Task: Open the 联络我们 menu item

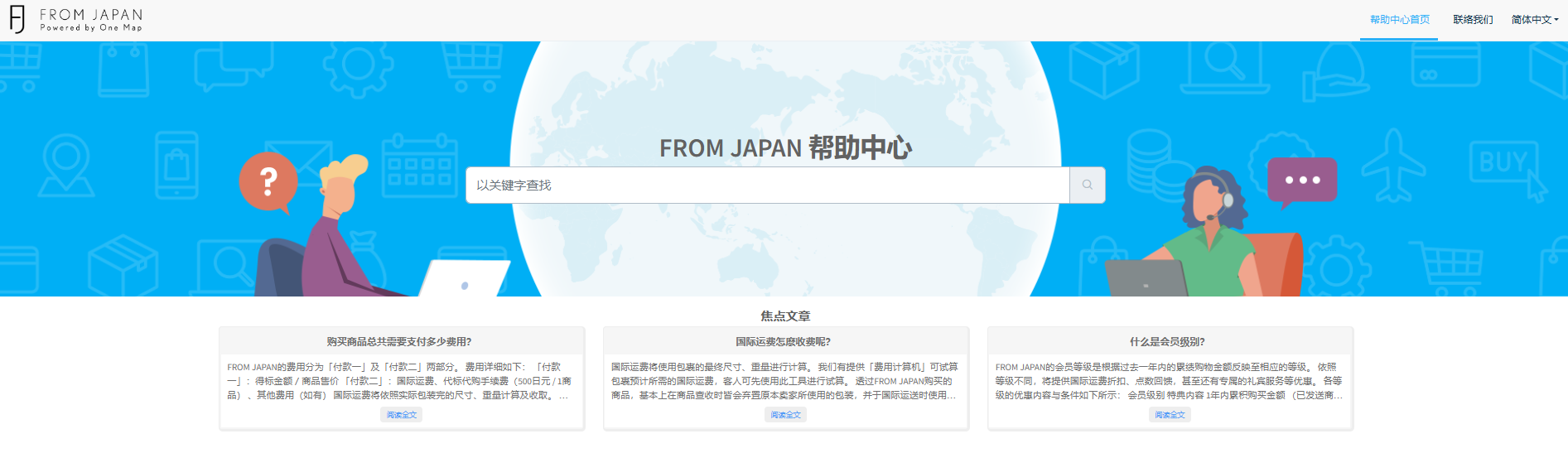Action: pyautogui.click(x=1473, y=20)
